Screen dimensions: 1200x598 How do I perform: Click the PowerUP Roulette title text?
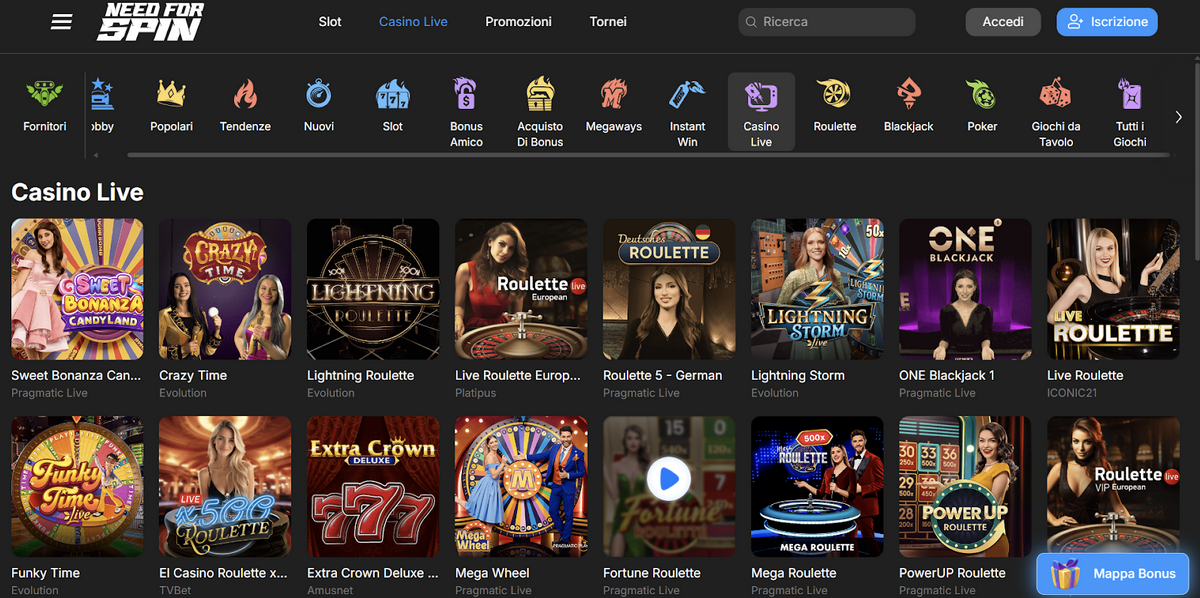click(952, 573)
